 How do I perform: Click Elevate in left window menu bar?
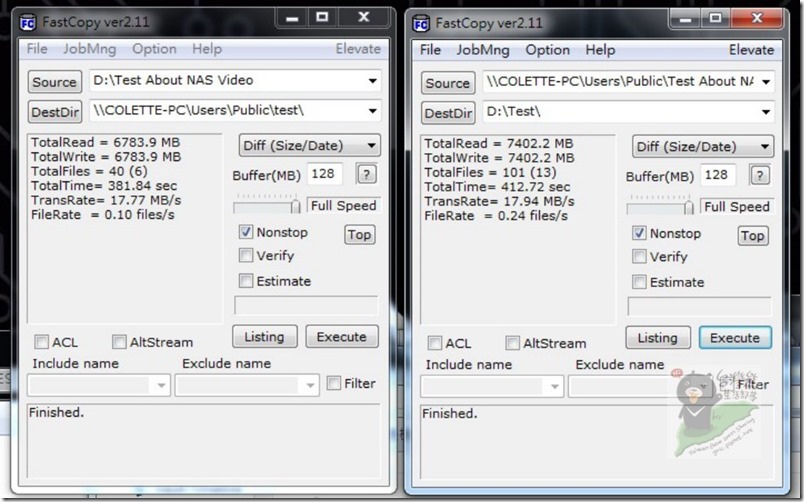[358, 49]
